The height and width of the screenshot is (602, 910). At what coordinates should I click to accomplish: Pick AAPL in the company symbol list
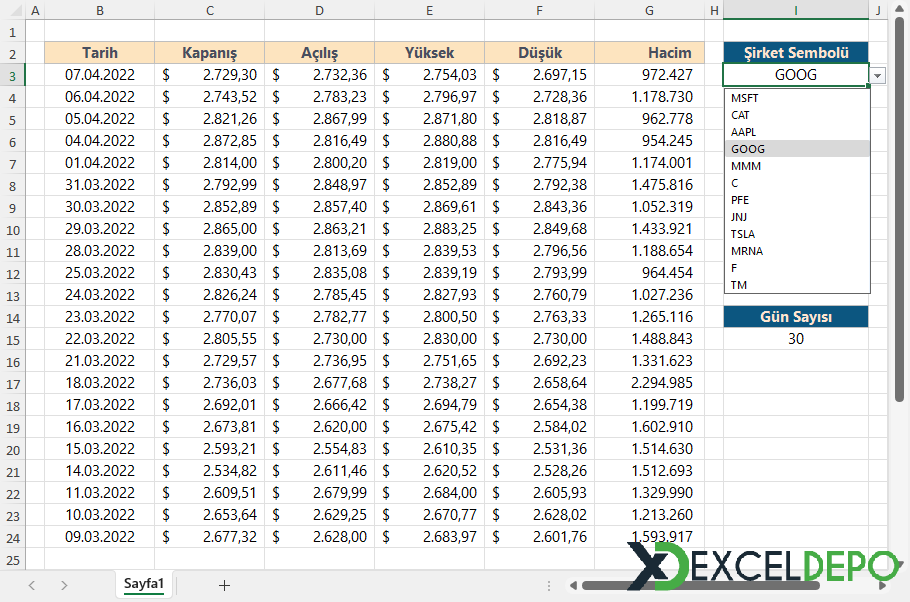pos(797,132)
